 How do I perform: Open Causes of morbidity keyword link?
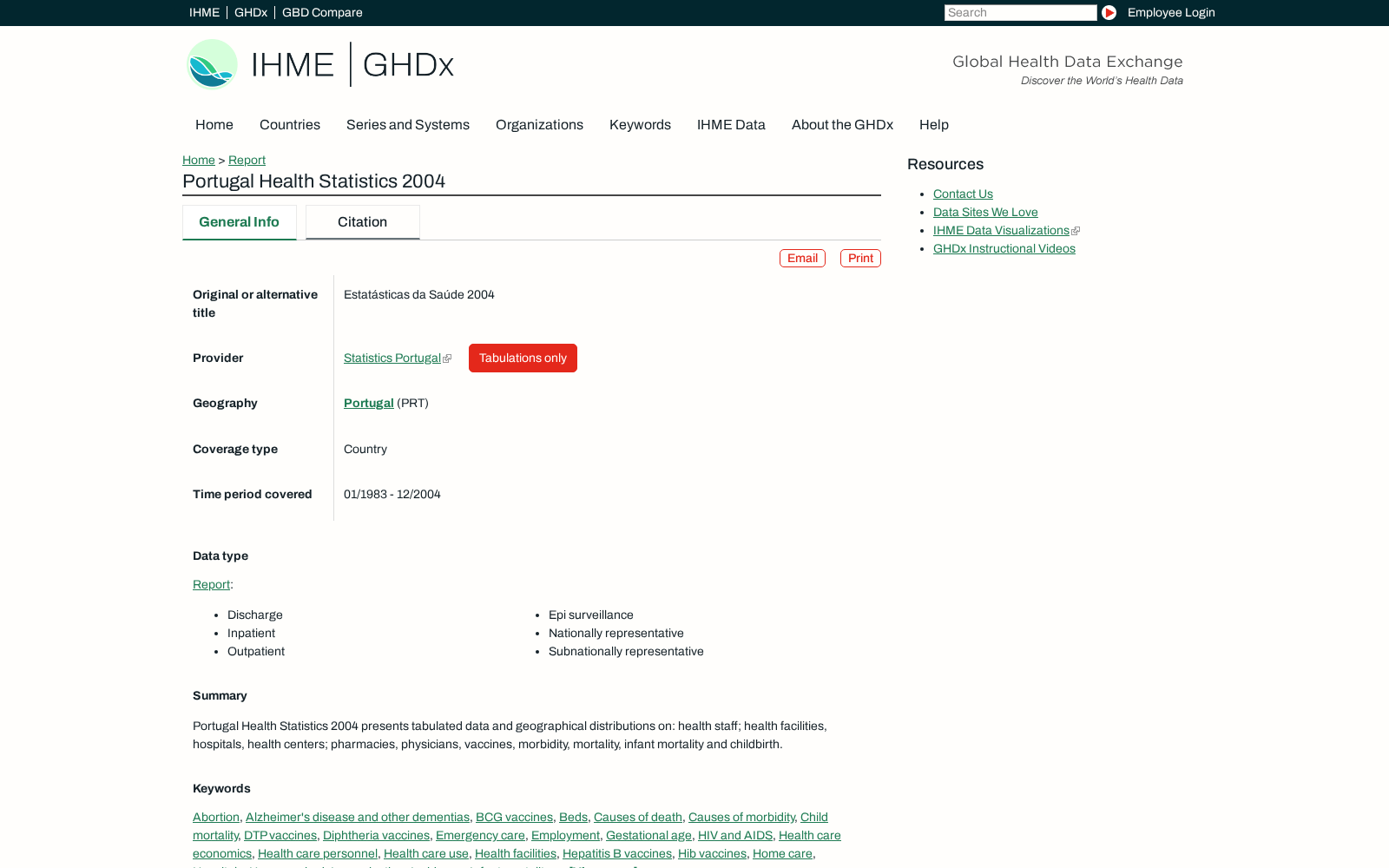tap(741, 818)
